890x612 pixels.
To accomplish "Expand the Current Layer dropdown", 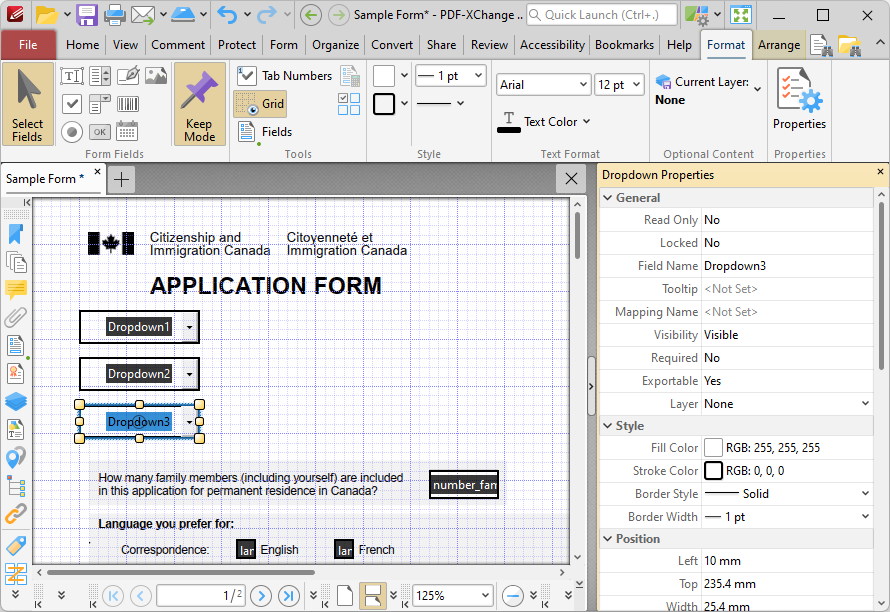I will click(758, 89).
